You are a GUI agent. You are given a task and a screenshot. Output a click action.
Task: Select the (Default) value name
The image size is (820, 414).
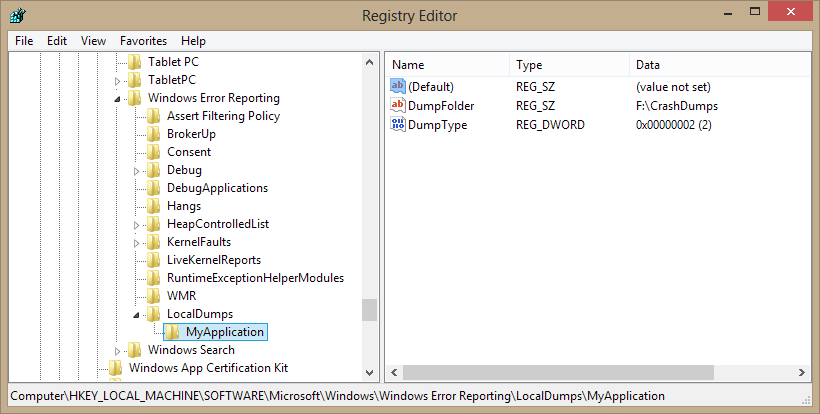[x=431, y=87]
